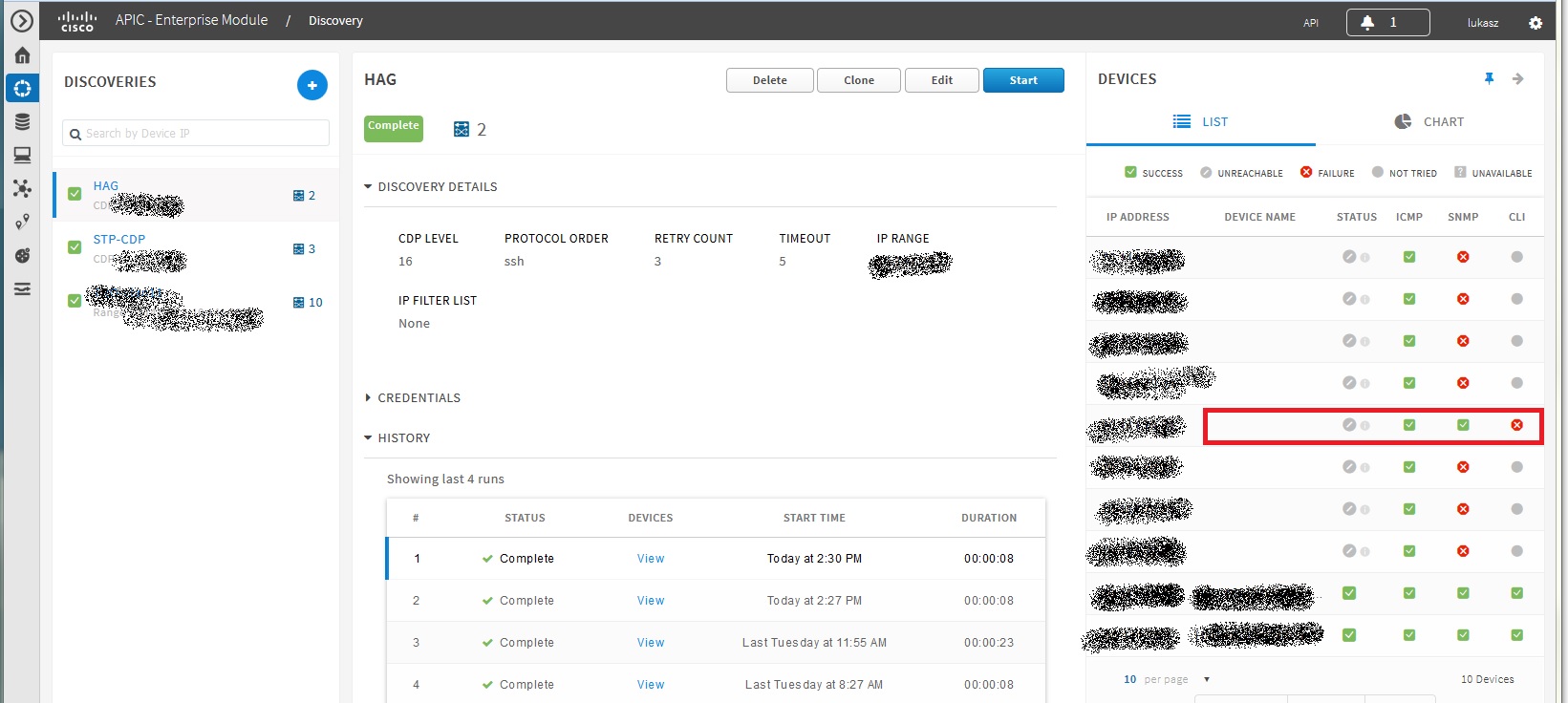Sort by the SNMP column header
Viewport: 1568px width, 703px height.
click(x=1463, y=217)
